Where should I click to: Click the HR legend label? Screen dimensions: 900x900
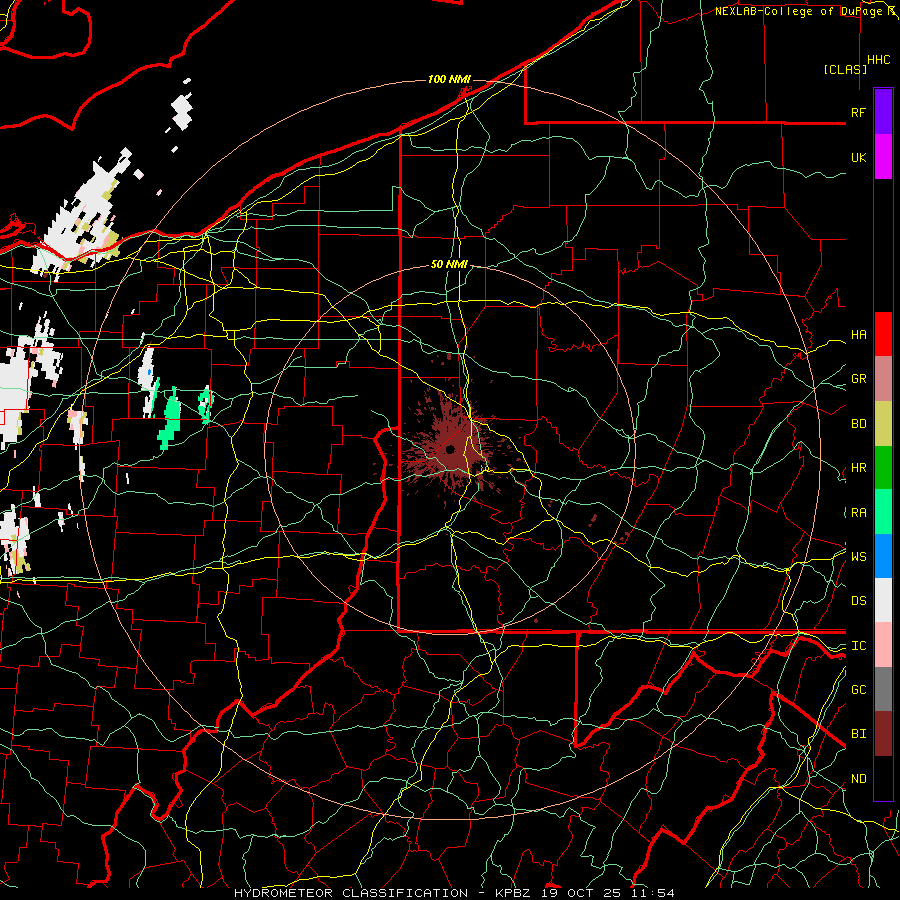coord(858,468)
